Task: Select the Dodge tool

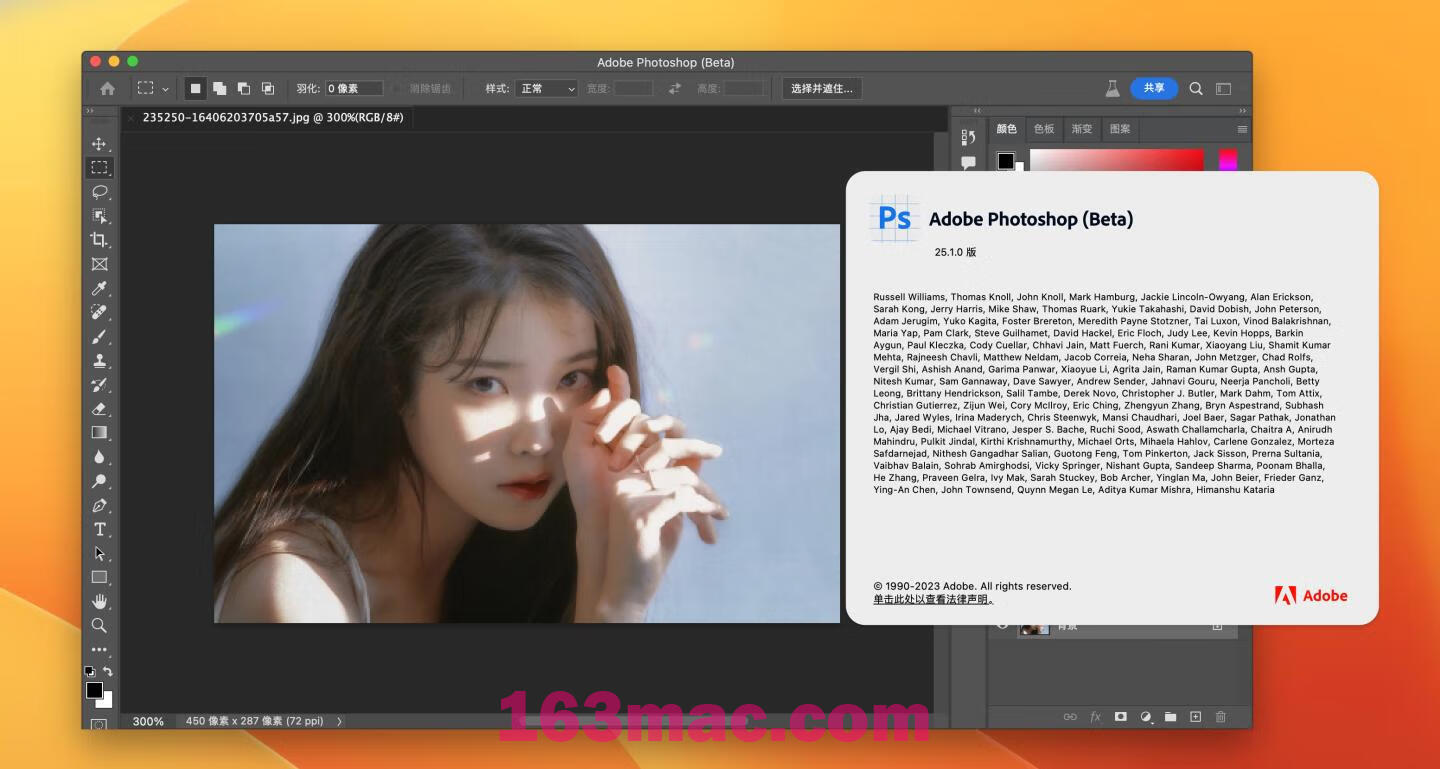Action: pos(99,481)
